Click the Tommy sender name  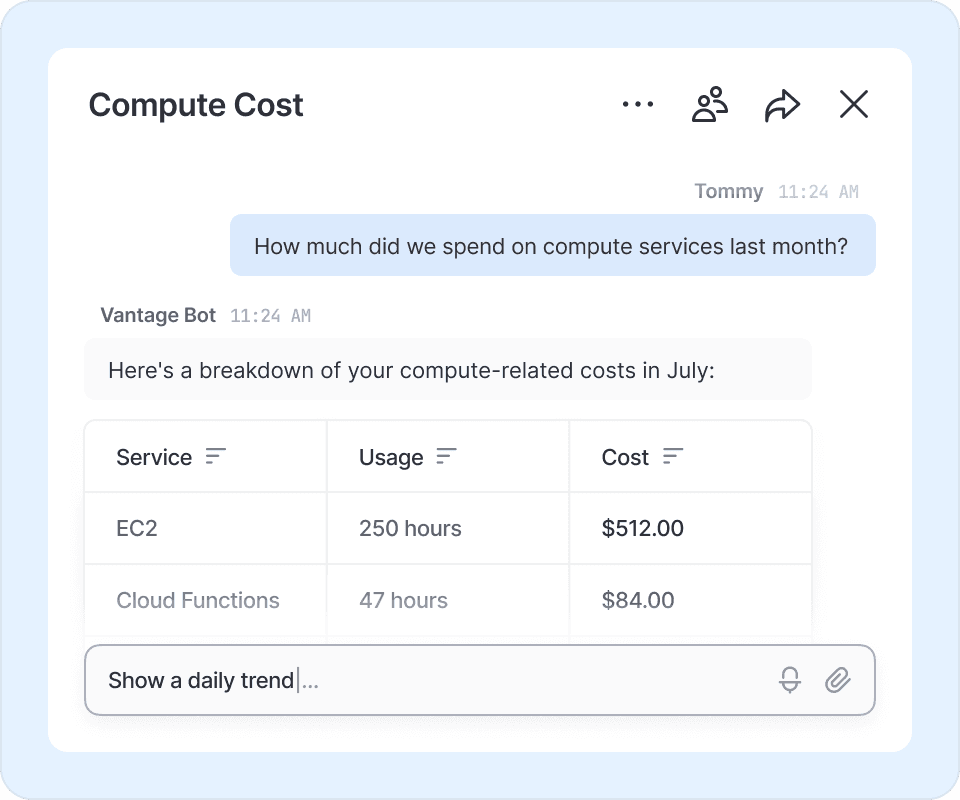point(729,192)
